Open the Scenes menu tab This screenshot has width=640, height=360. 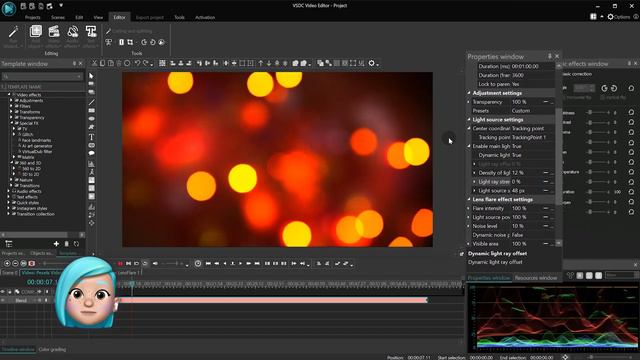coord(58,18)
